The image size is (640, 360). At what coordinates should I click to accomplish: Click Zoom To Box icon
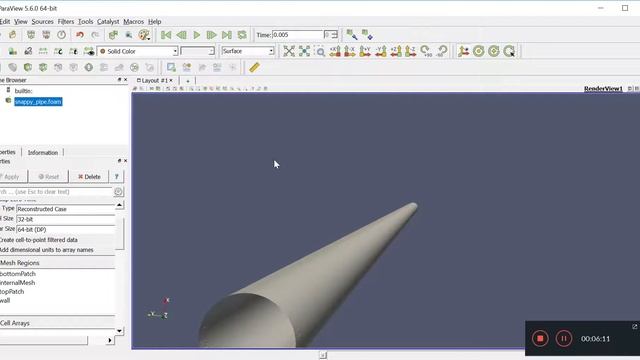pyautogui.click(x=320, y=51)
